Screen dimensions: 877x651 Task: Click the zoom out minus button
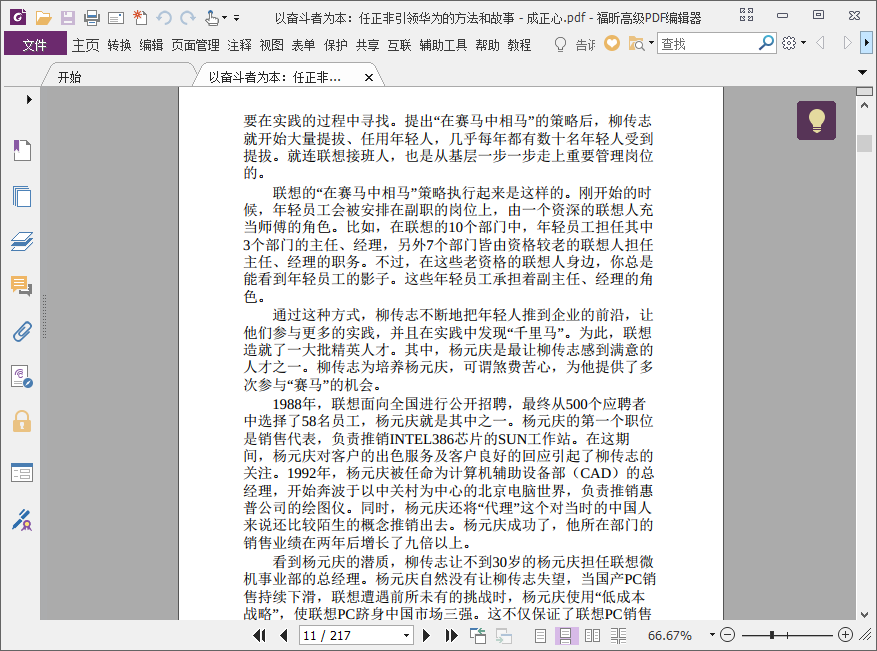(x=727, y=635)
